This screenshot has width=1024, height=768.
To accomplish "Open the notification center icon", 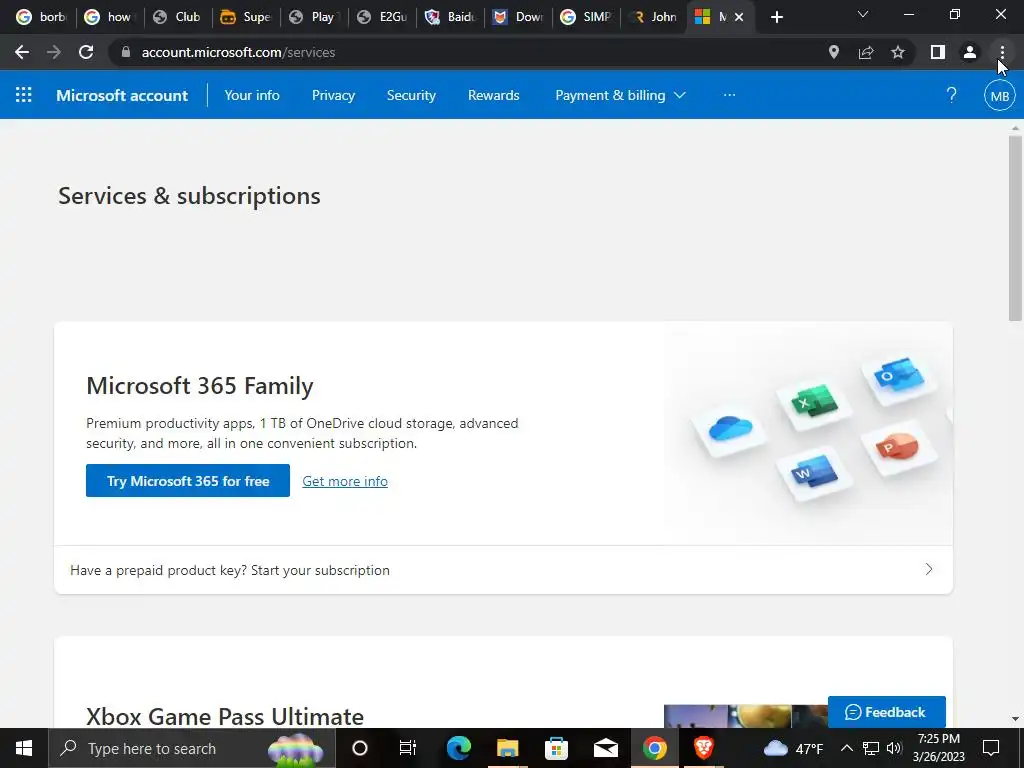I will click(991, 748).
